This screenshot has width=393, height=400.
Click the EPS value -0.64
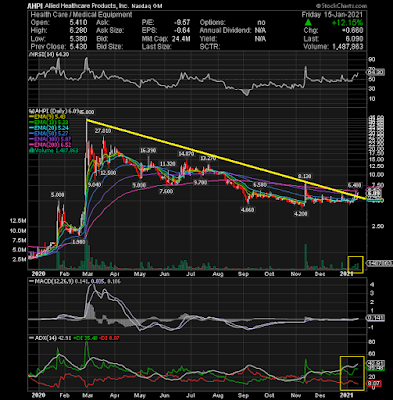(182, 31)
